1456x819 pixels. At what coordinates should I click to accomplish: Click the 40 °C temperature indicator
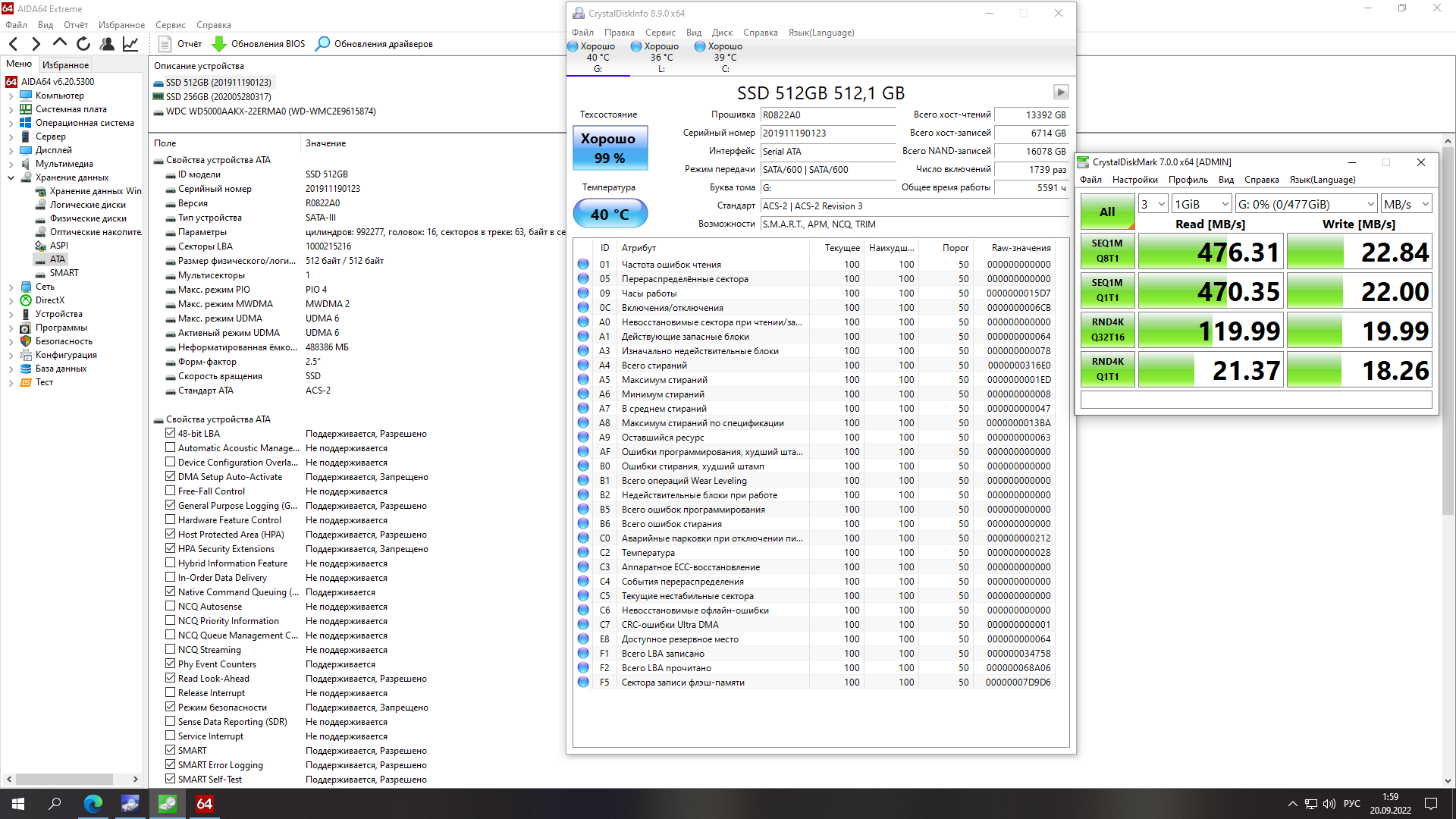point(610,215)
